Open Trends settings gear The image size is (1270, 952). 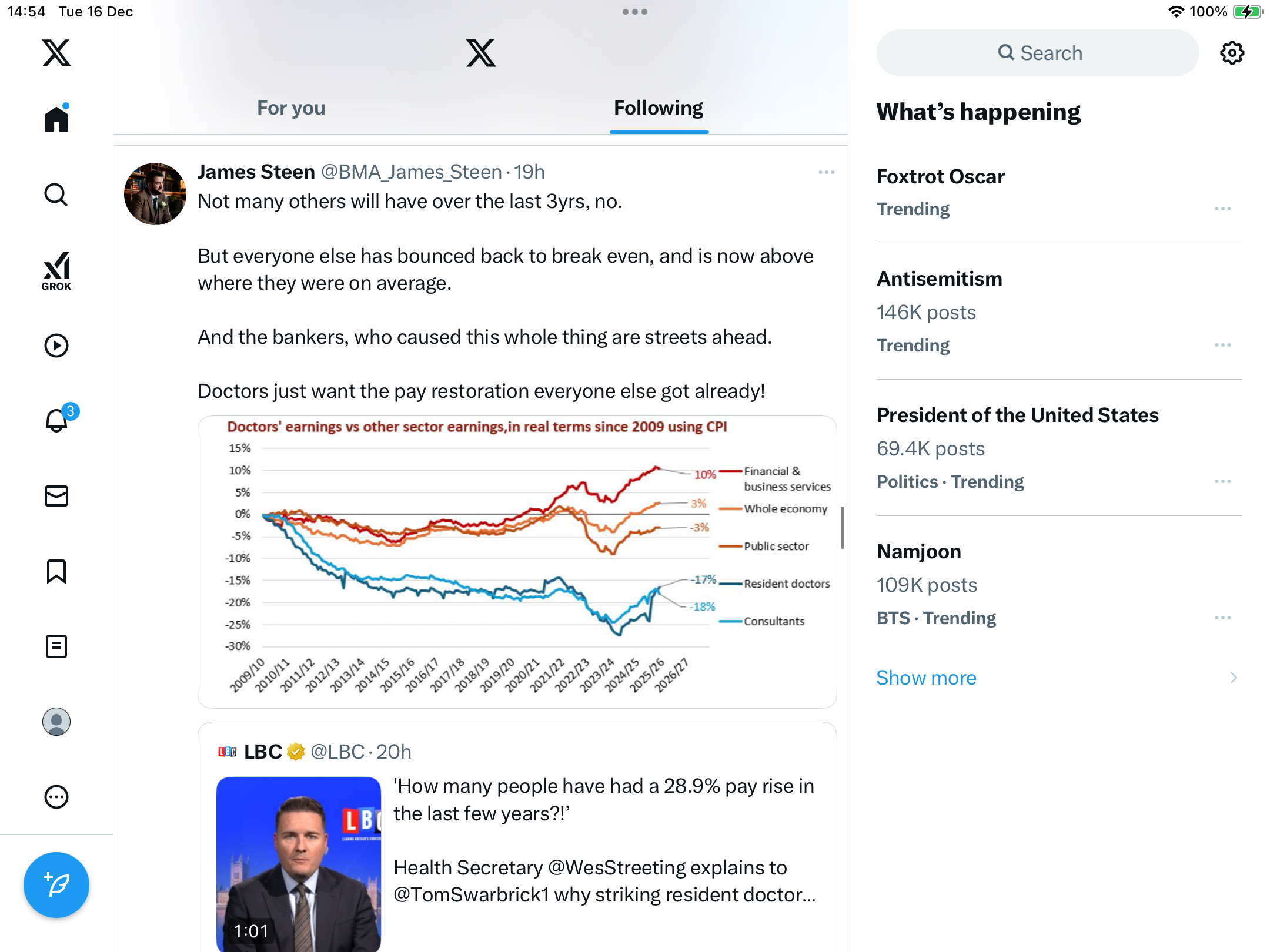click(x=1232, y=53)
